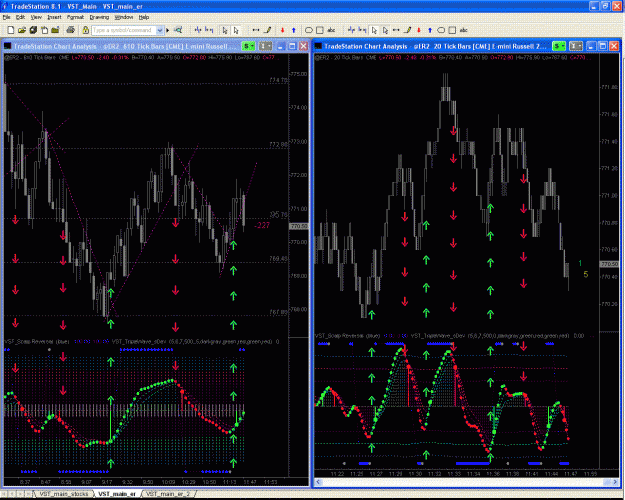The width and height of the screenshot is (625, 500).
Task: Switch to the VST_main_er_2 workspace tab
Action: (168, 494)
